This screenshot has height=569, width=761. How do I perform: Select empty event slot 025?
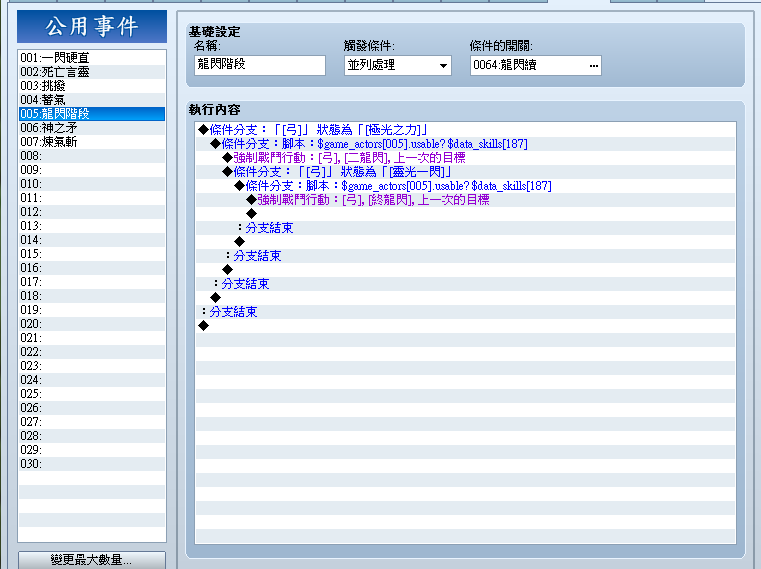coord(92,394)
